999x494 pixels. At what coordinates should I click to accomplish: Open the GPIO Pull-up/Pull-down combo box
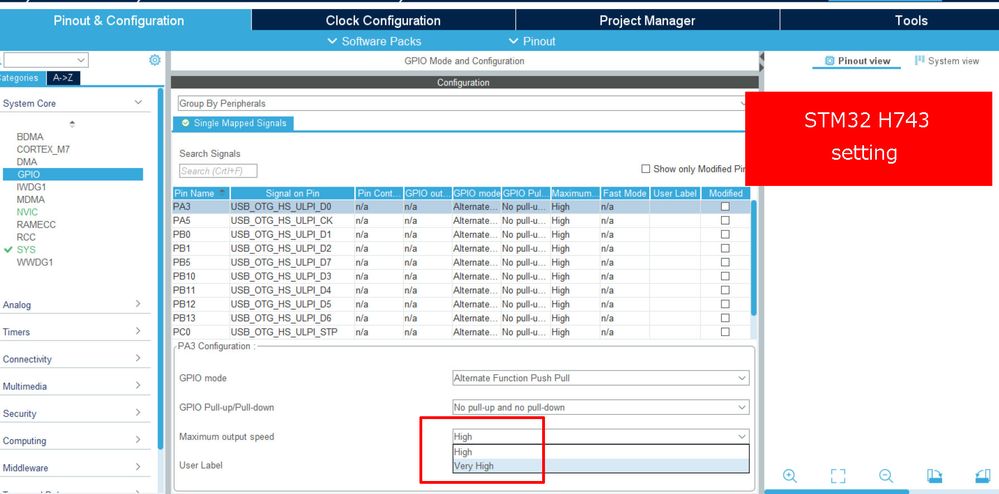point(601,407)
